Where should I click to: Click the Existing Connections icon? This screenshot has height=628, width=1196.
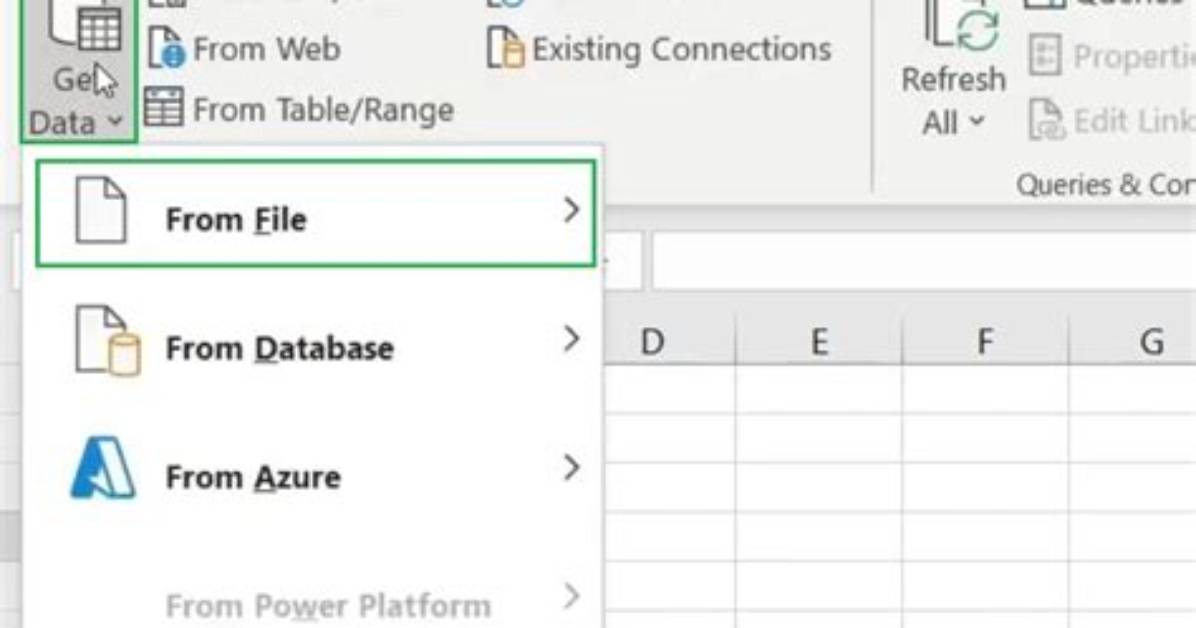coord(506,47)
